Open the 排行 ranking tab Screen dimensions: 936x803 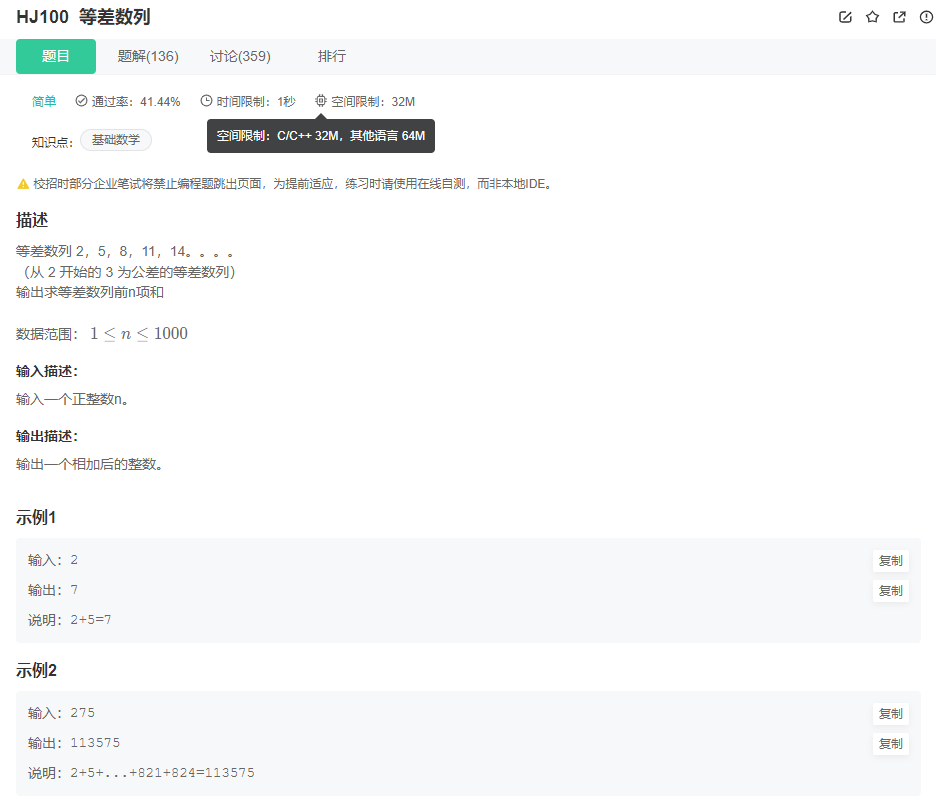(331, 56)
